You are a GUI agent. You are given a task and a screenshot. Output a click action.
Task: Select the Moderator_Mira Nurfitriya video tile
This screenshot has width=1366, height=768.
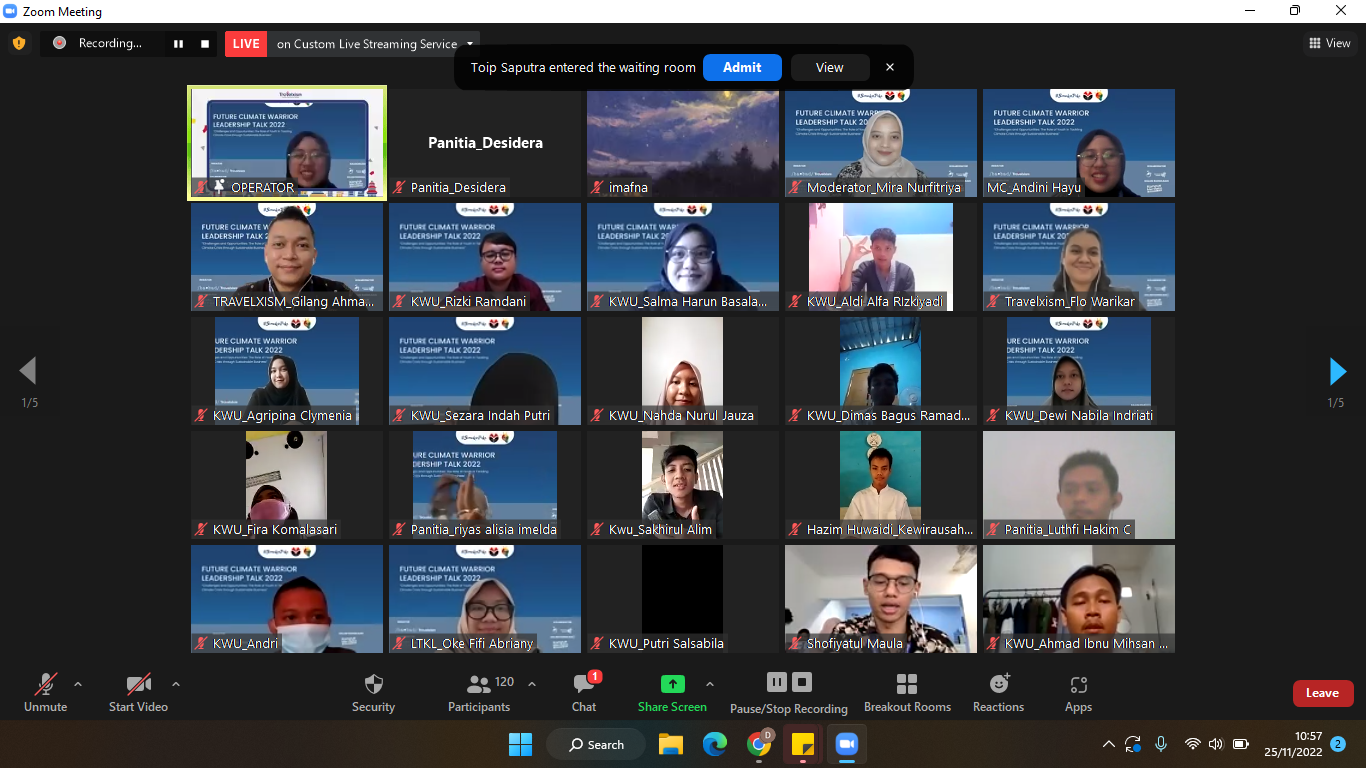click(x=880, y=143)
